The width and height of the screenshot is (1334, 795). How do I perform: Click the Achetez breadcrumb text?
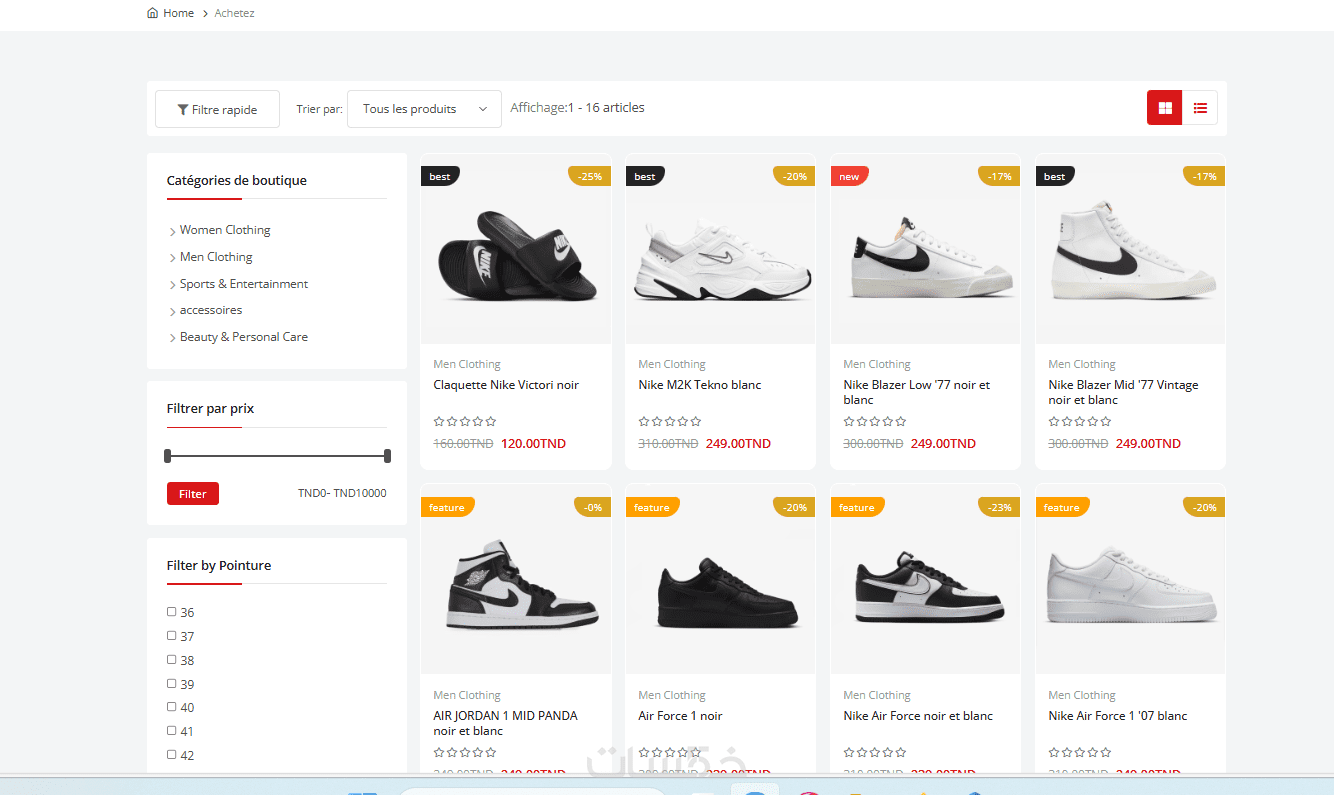click(235, 13)
